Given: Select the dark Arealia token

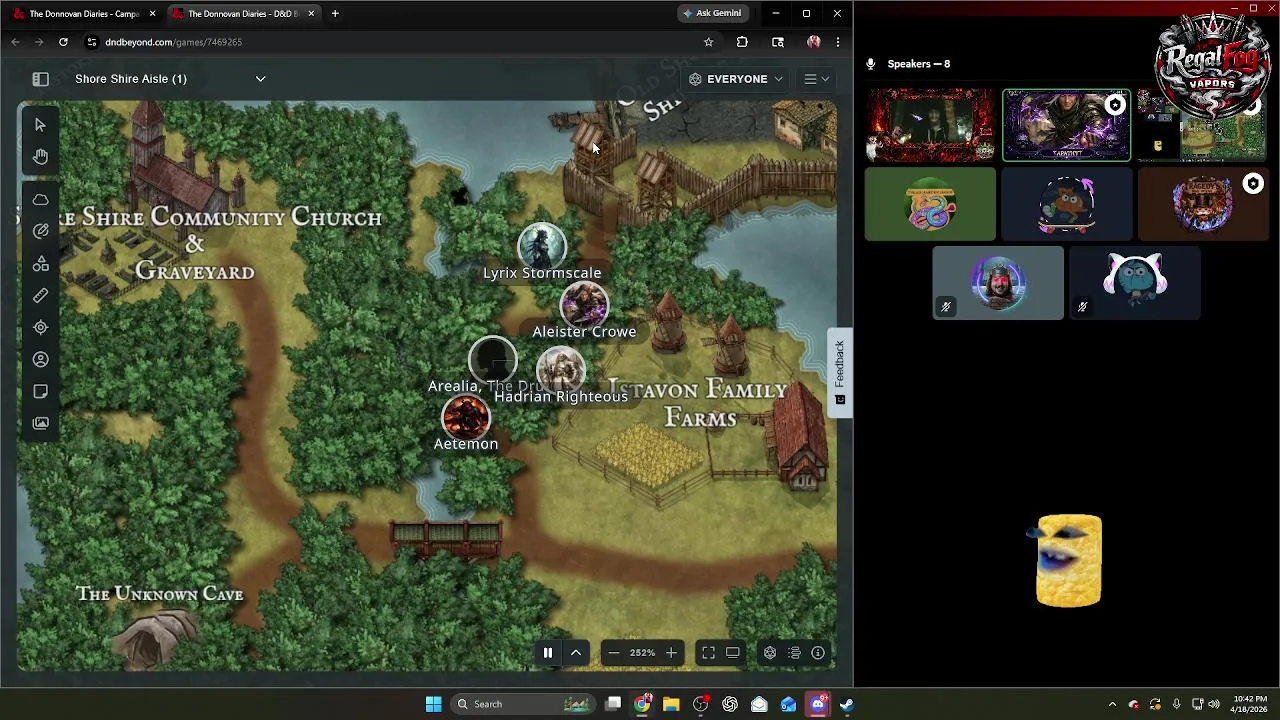Looking at the screenshot, I should (x=492, y=358).
